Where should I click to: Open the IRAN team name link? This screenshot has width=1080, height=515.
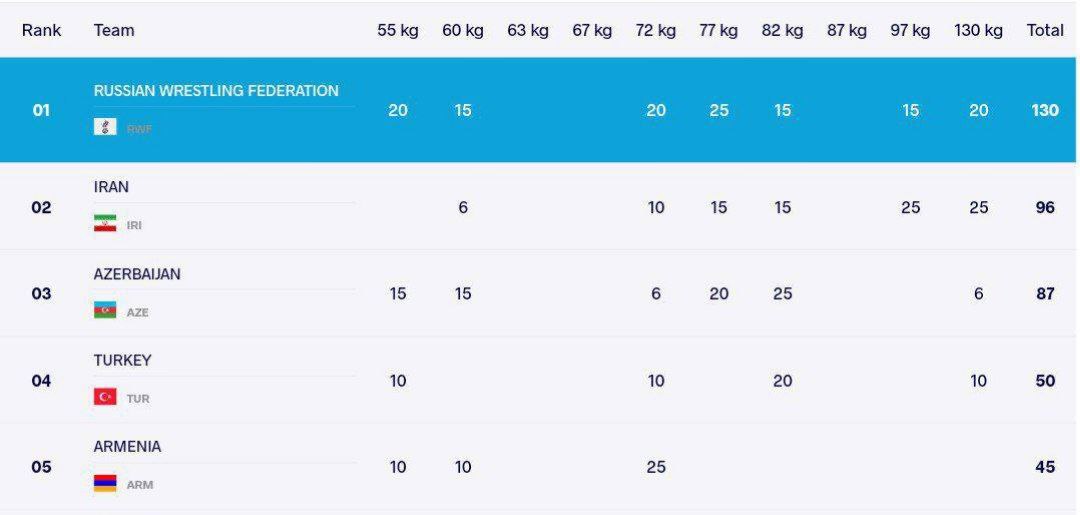tap(111, 187)
